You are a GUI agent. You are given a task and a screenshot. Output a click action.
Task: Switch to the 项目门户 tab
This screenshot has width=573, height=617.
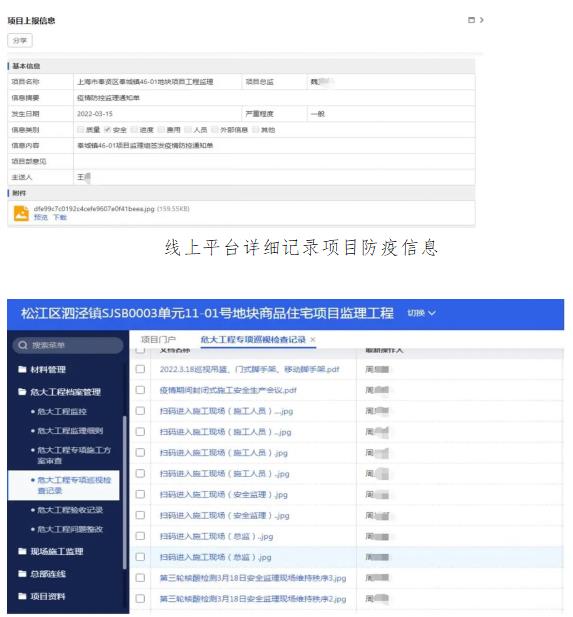tap(158, 340)
